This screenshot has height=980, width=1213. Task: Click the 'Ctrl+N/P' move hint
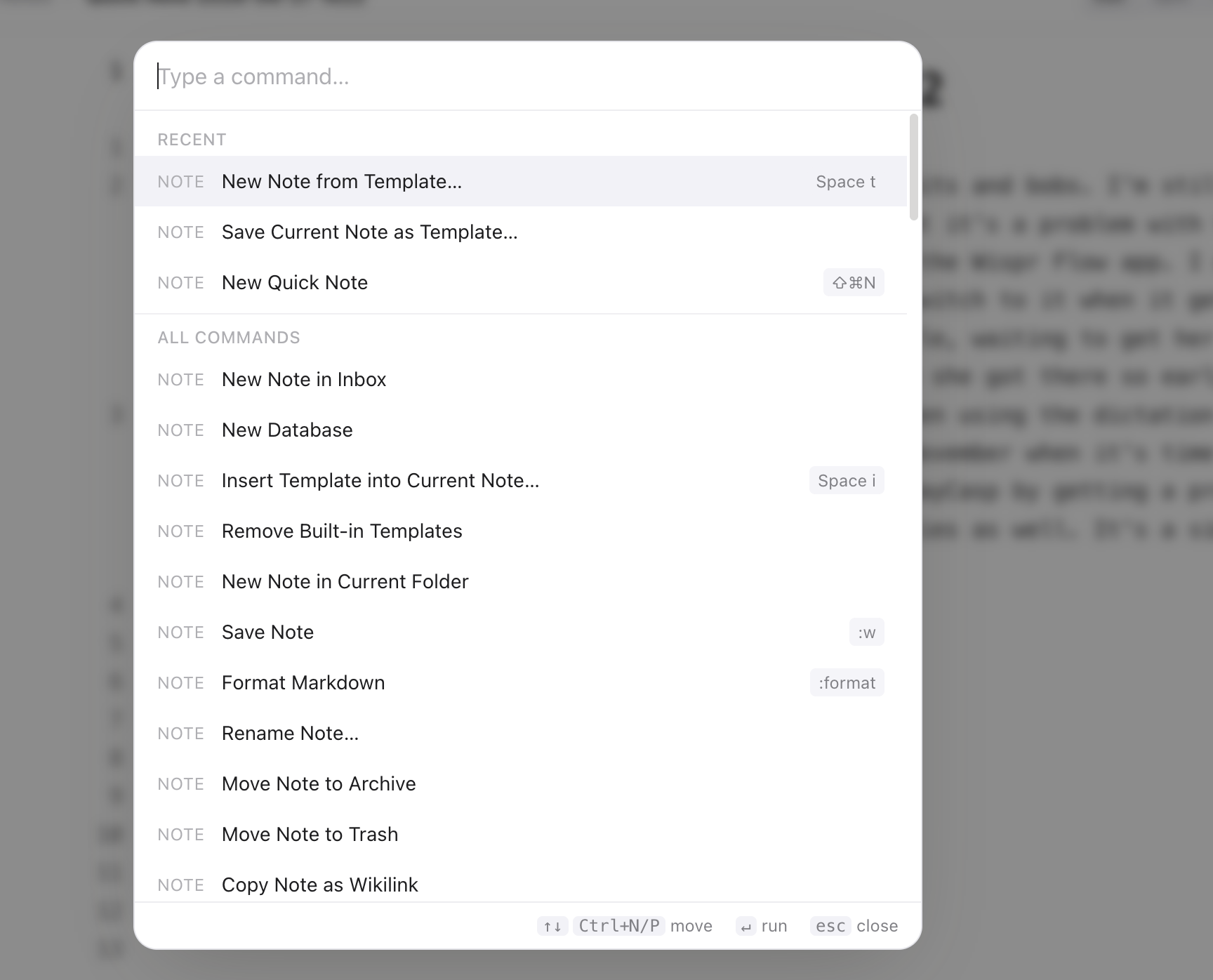point(618,926)
